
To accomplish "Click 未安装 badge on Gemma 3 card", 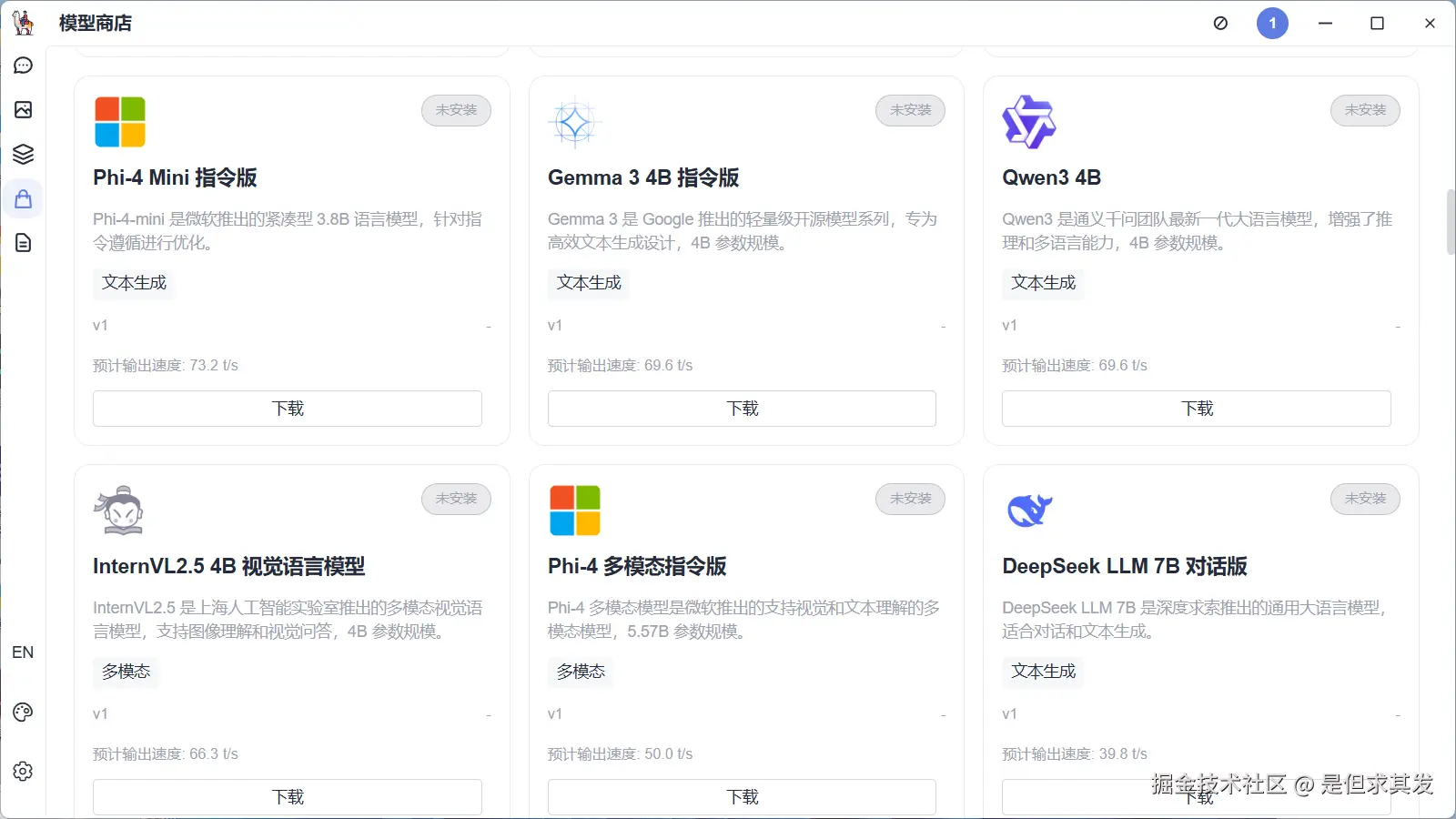I will tap(911, 110).
